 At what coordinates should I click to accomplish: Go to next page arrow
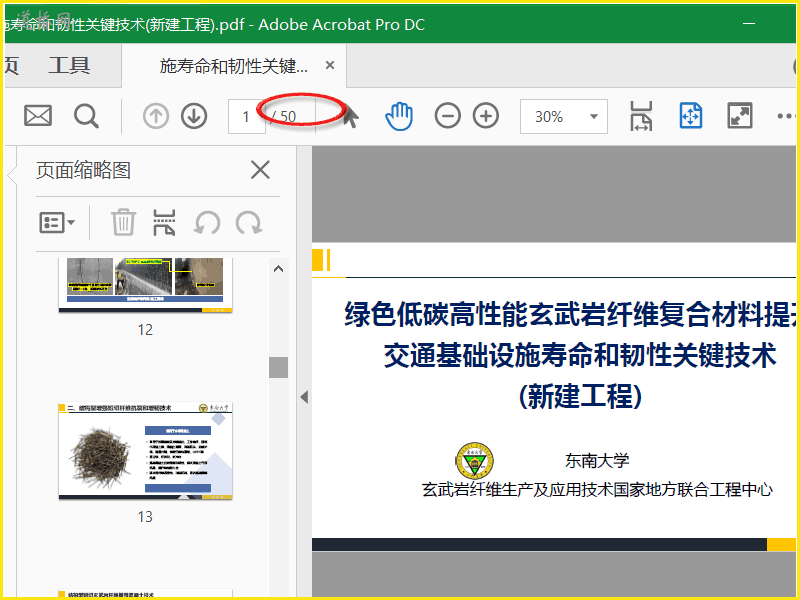(194, 116)
